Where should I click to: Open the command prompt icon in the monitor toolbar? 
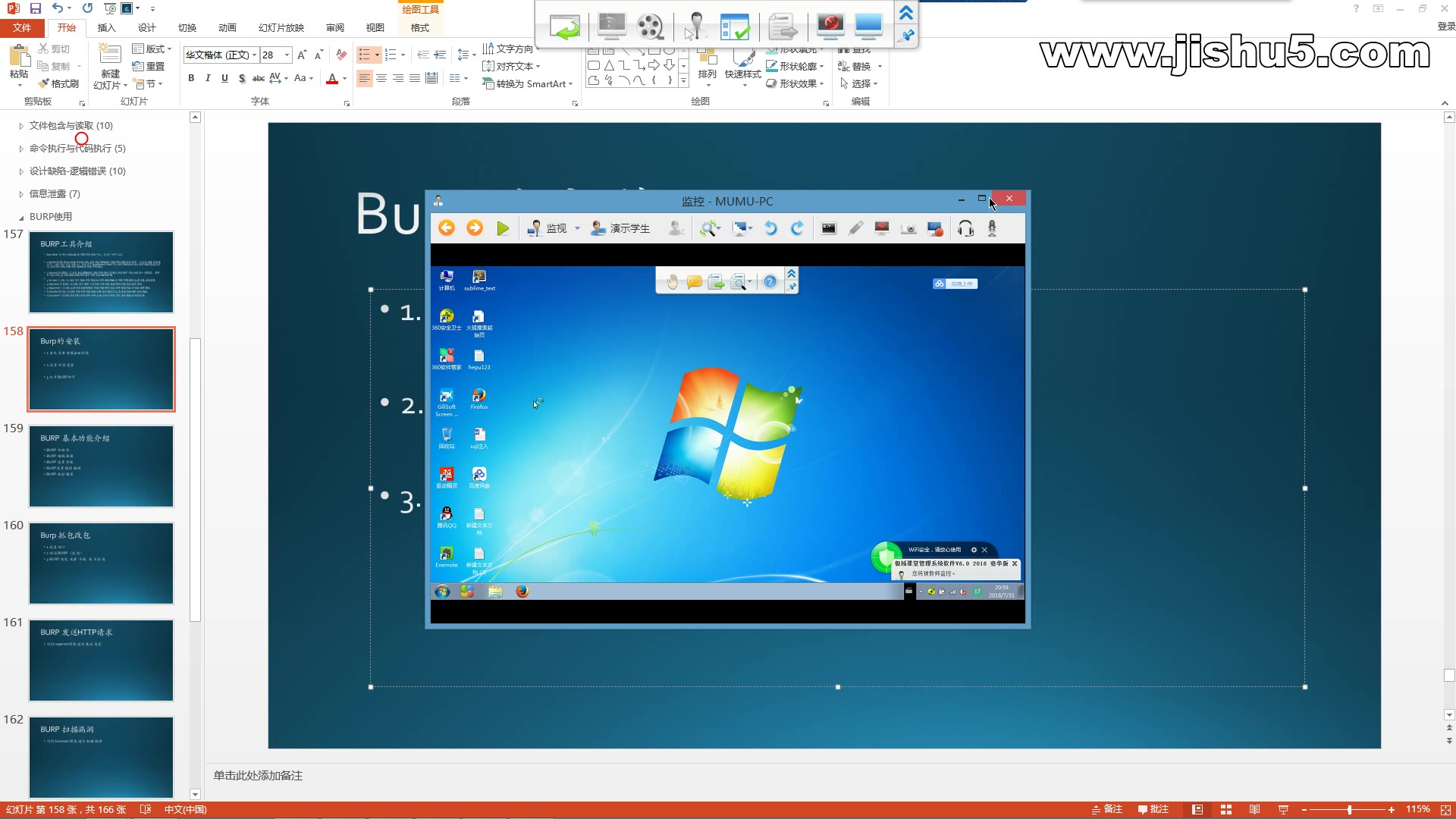coord(829,228)
